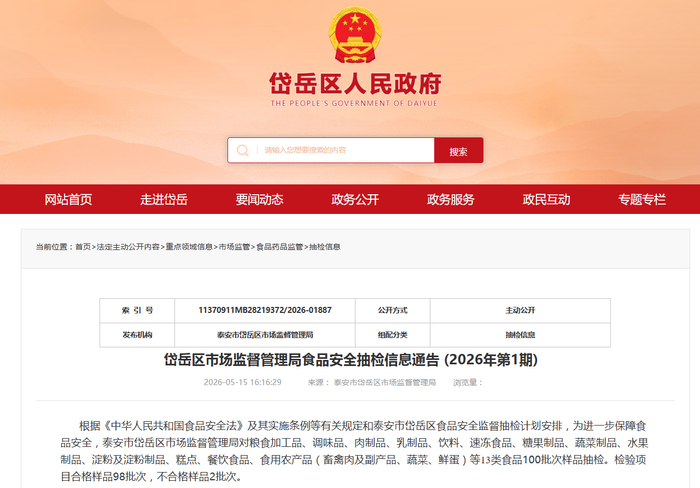Image resolution: width=700 pixels, height=488 pixels.
Task: Open the 市场监管 breadcrumb link
Action: pyautogui.click(x=234, y=247)
